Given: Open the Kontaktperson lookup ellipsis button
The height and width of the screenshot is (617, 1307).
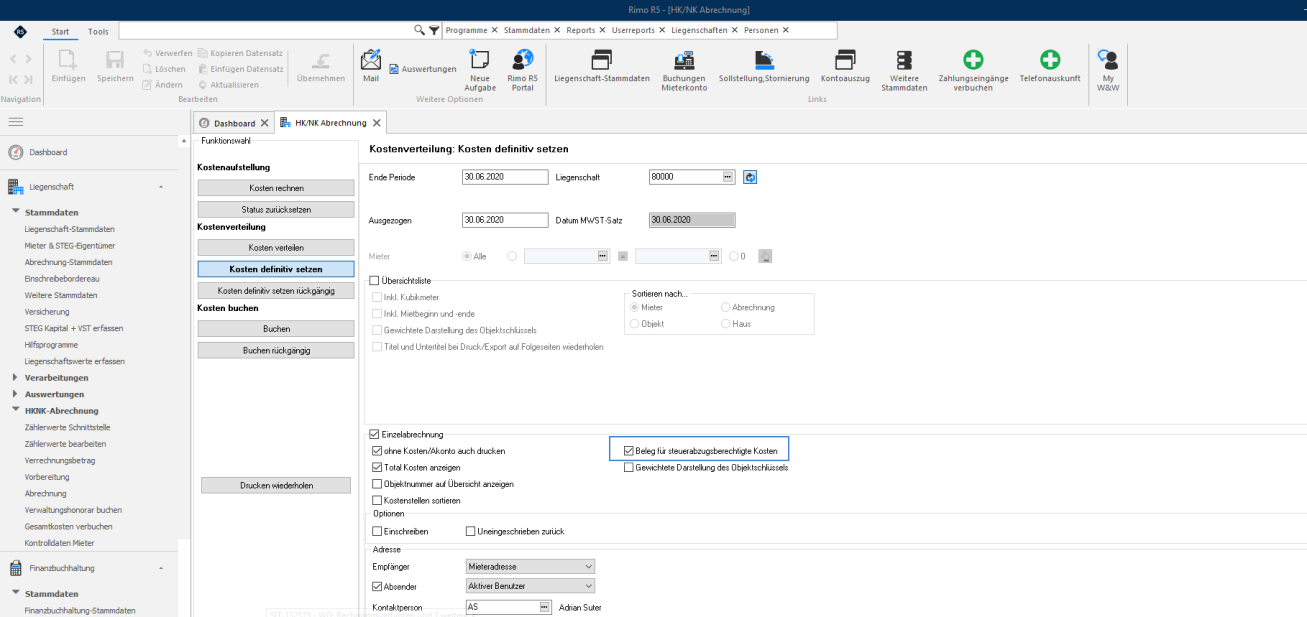Looking at the screenshot, I should 544,607.
